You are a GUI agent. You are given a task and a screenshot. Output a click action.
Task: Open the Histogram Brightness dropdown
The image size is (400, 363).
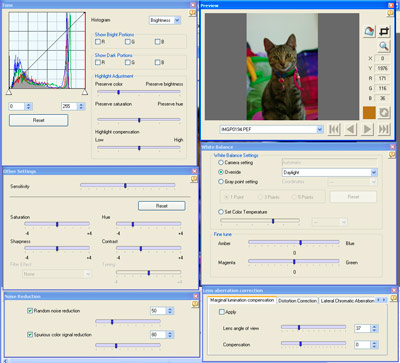point(164,20)
